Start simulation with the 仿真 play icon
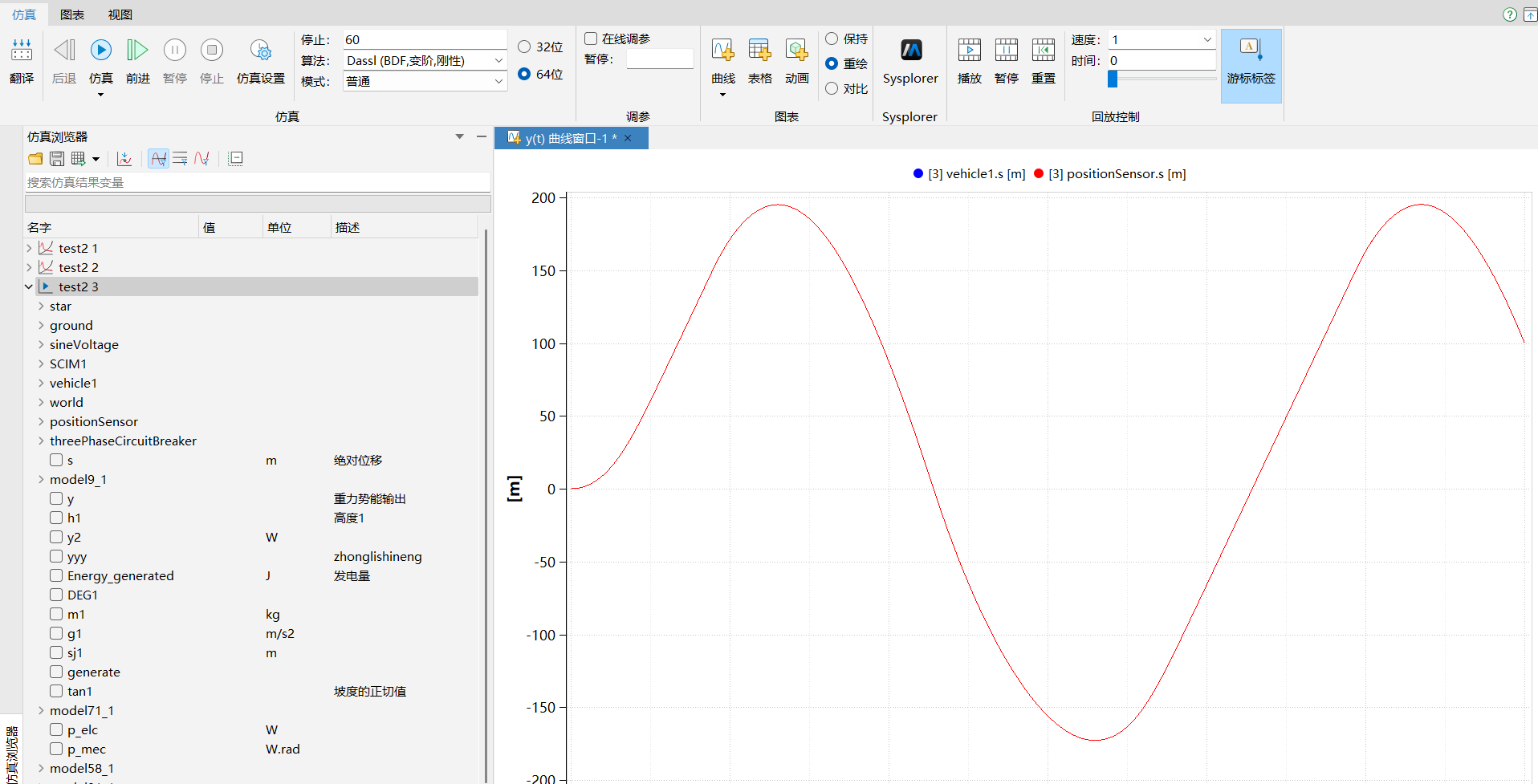 (101, 51)
